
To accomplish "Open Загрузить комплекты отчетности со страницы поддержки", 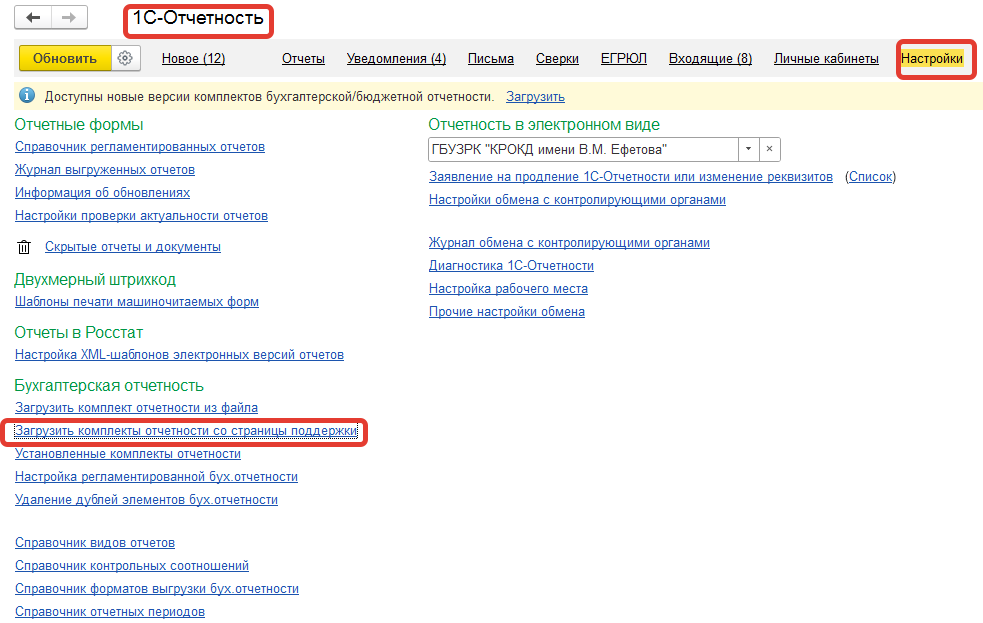I will click(186, 431).
